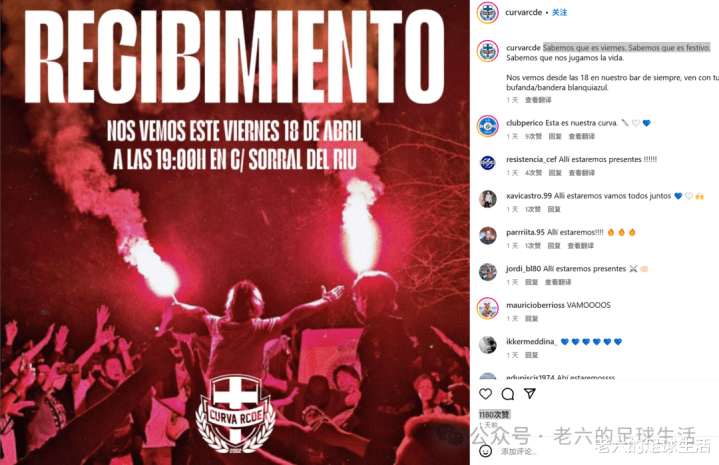This screenshot has height=465, width=719.
Task: Share the post via the paper plane icon
Action: pos(530,393)
